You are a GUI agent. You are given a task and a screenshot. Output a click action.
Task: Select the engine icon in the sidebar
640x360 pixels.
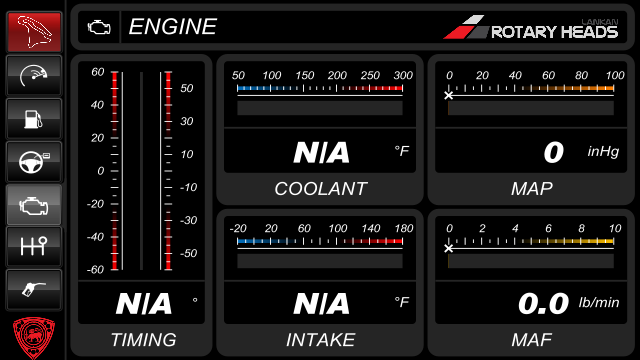pyautogui.click(x=34, y=204)
